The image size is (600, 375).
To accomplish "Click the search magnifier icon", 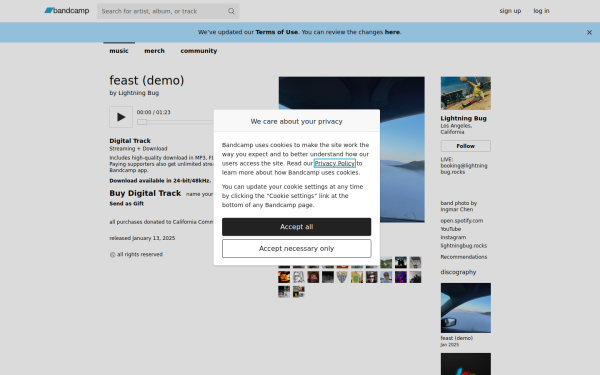I will [231, 11].
